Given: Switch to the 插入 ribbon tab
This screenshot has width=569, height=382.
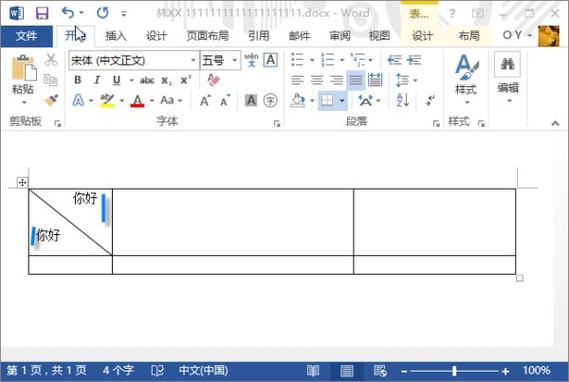Looking at the screenshot, I should point(116,36).
